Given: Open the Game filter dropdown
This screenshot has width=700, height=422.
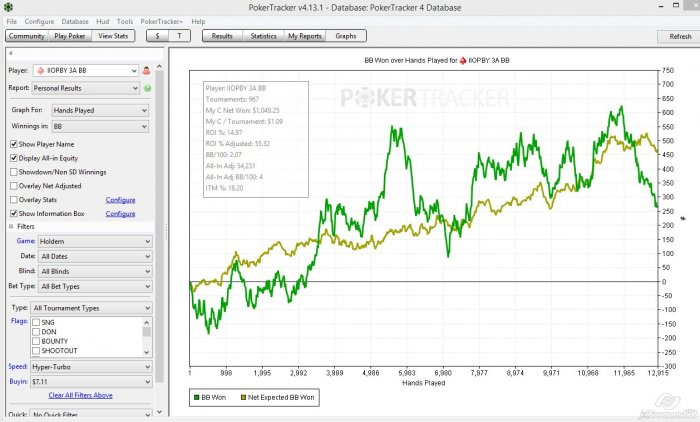Looking at the screenshot, I should (95, 241).
